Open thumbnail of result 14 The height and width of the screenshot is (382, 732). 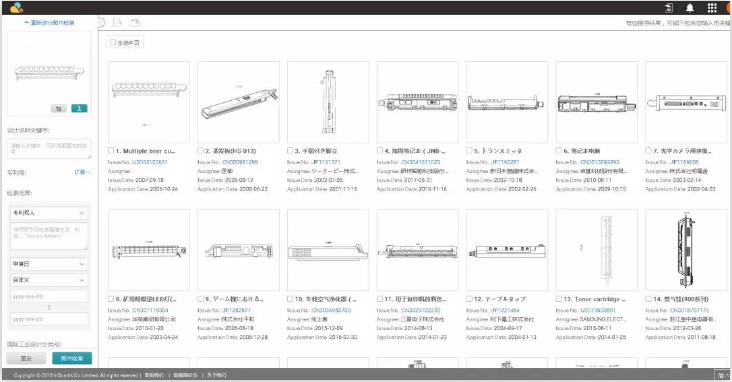pos(686,250)
